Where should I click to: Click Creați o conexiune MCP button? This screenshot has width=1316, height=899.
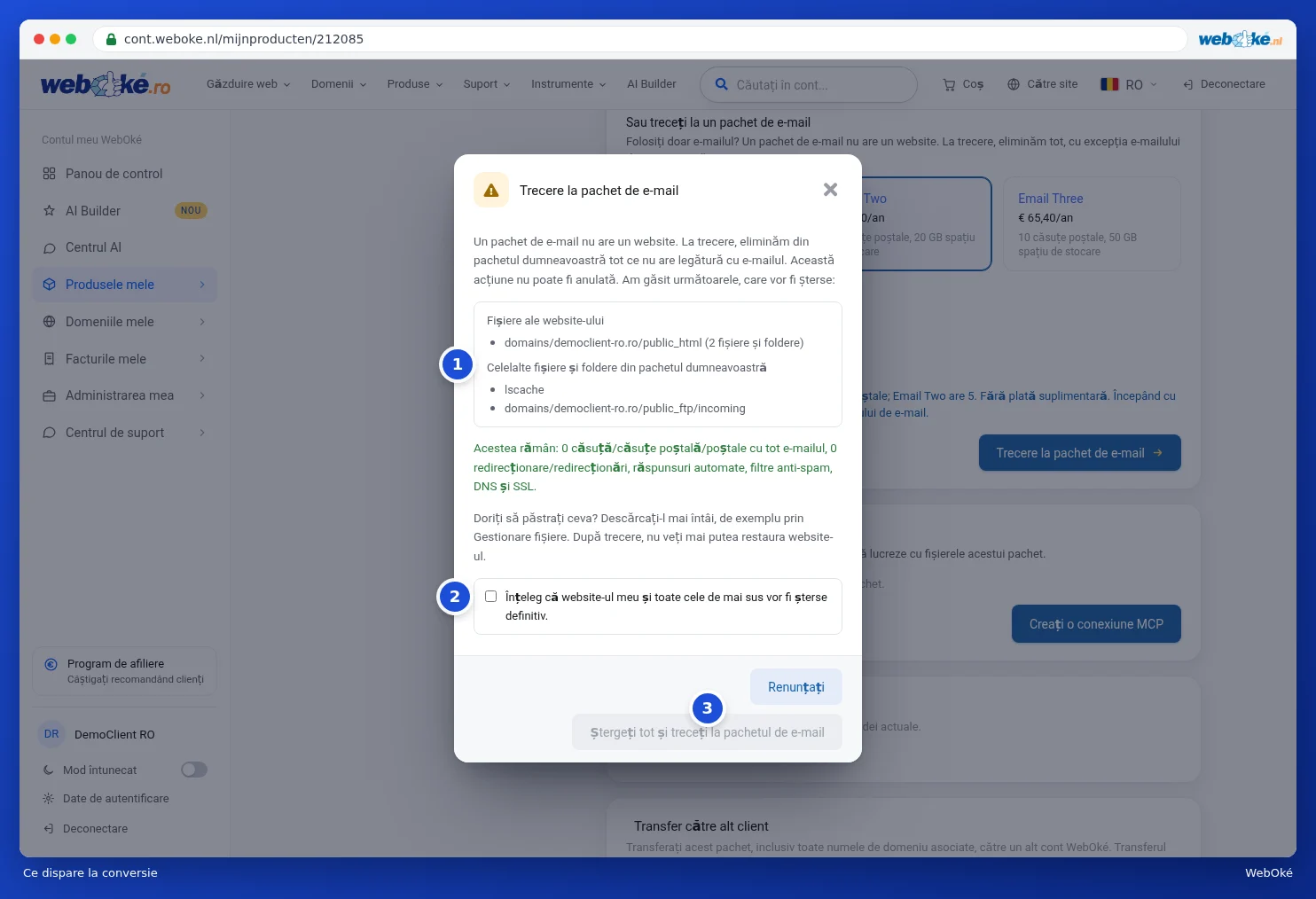tap(1096, 624)
